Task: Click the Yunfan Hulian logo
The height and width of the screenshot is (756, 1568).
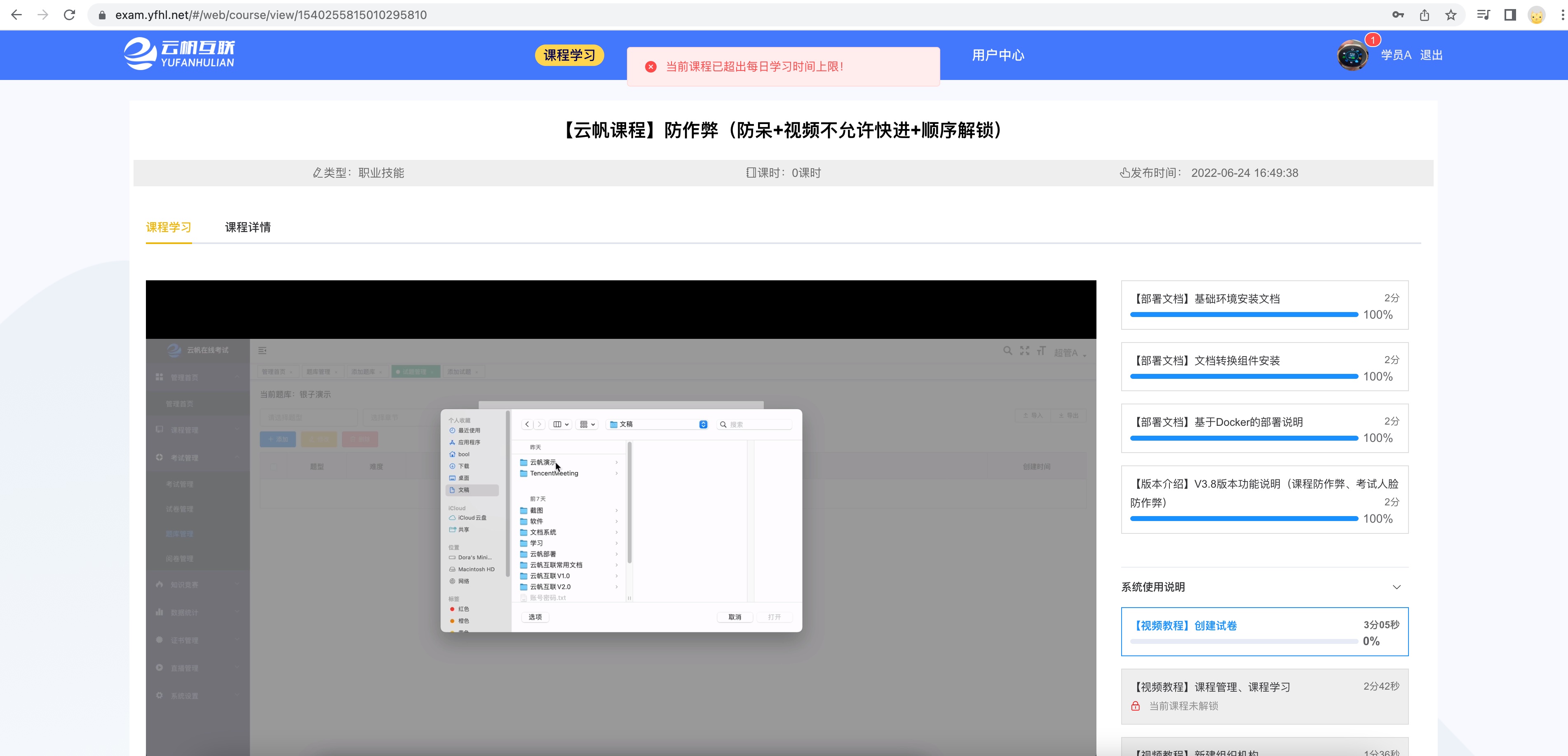Action: click(x=179, y=54)
